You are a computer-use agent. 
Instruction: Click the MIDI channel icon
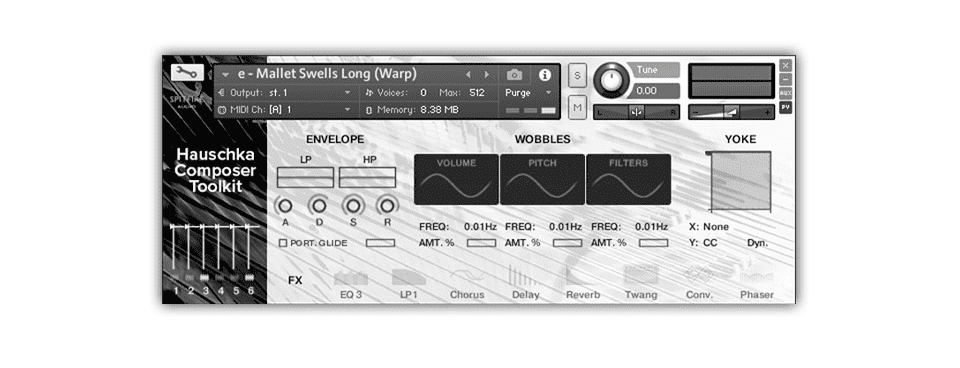(x=222, y=110)
